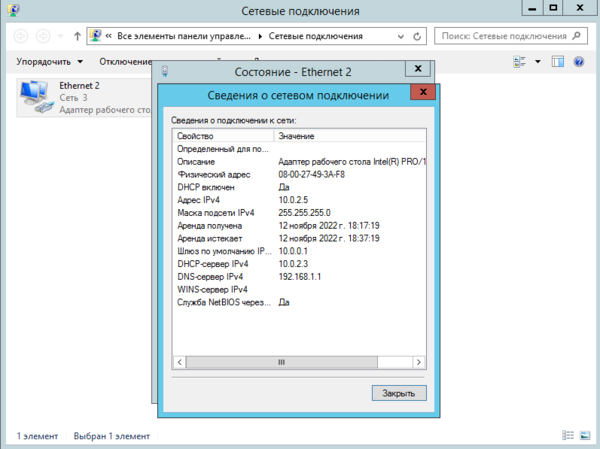Switch to details view in status bar
This screenshot has height=449, width=600.
tap(568, 436)
